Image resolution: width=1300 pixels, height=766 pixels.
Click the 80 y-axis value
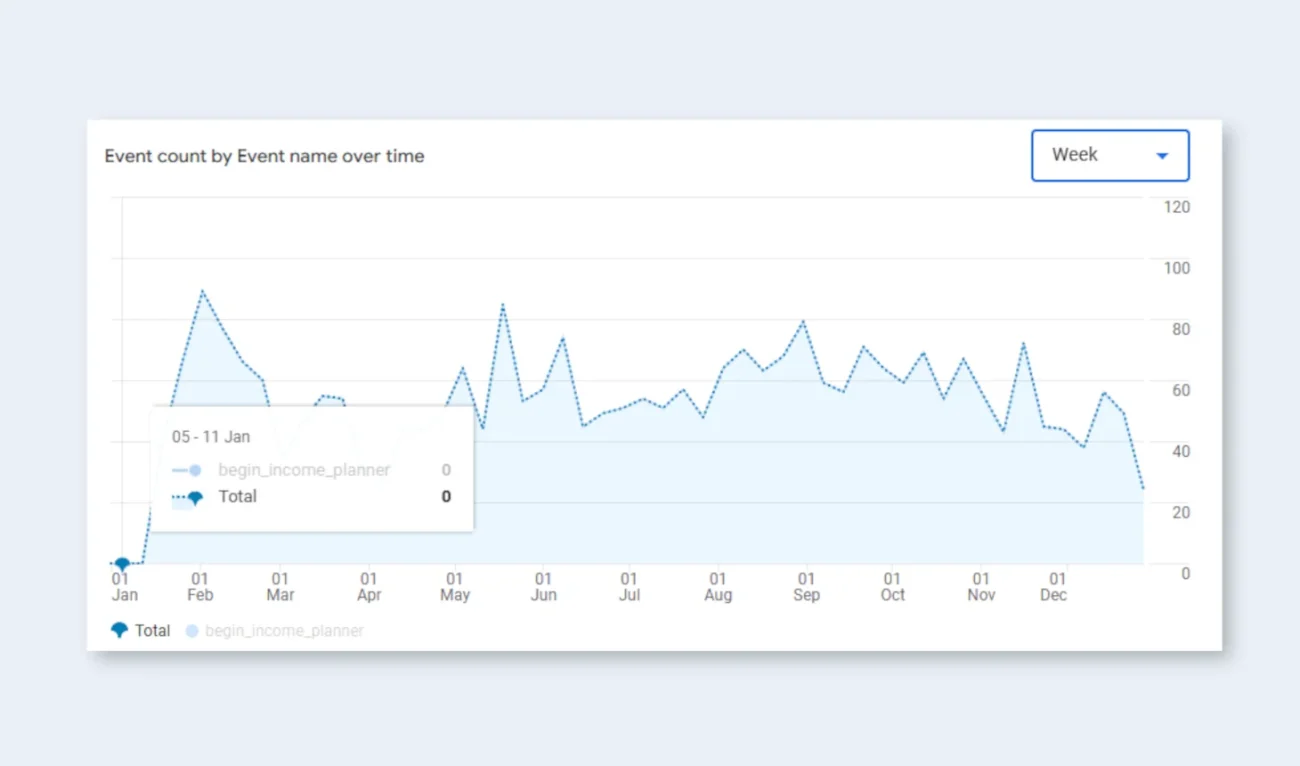(1181, 329)
